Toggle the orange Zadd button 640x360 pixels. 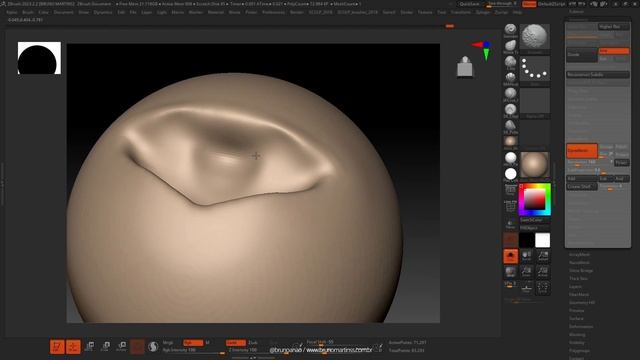pyautogui.click(x=236, y=342)
